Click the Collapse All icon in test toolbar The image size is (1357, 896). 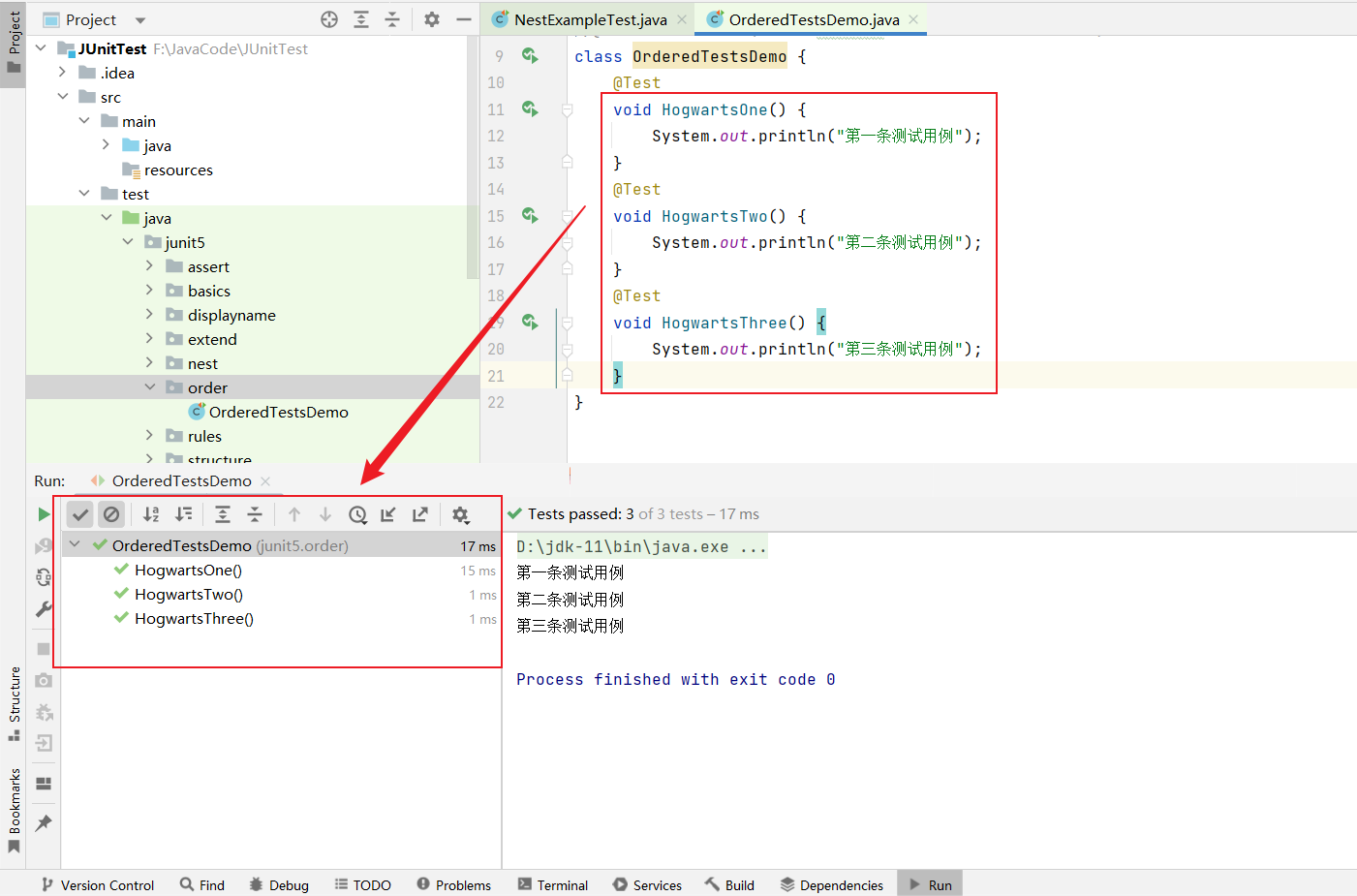pos(255,514)
